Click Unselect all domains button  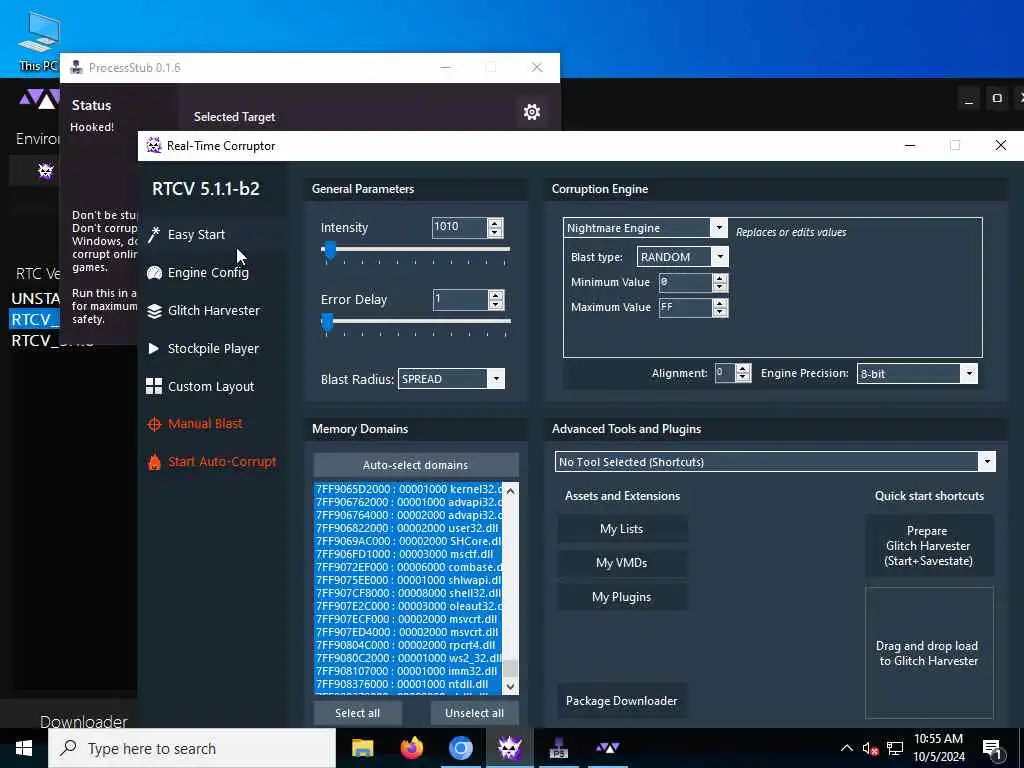coord(474,713)
